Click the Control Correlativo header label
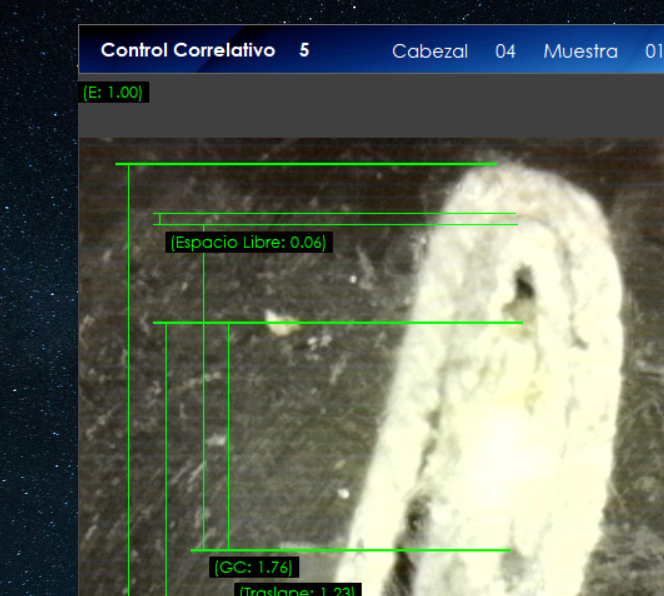 (187, 50)
